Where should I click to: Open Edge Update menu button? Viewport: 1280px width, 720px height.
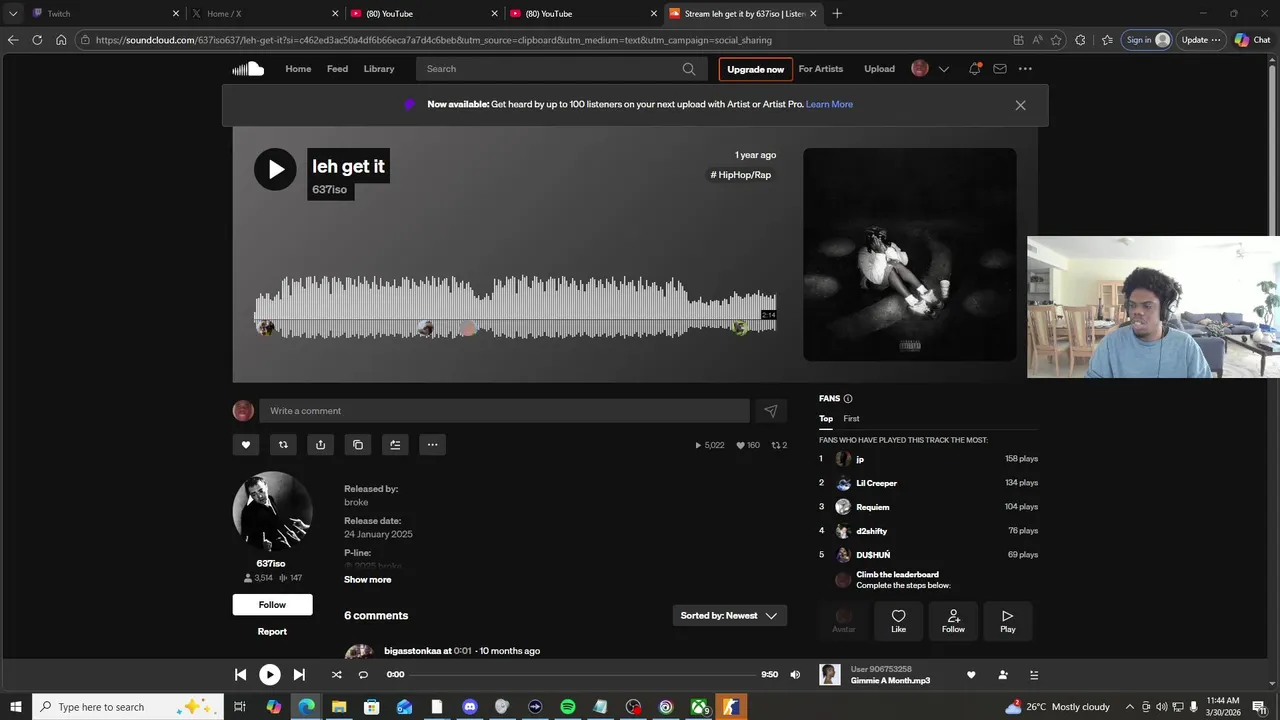pos(1201,40)
